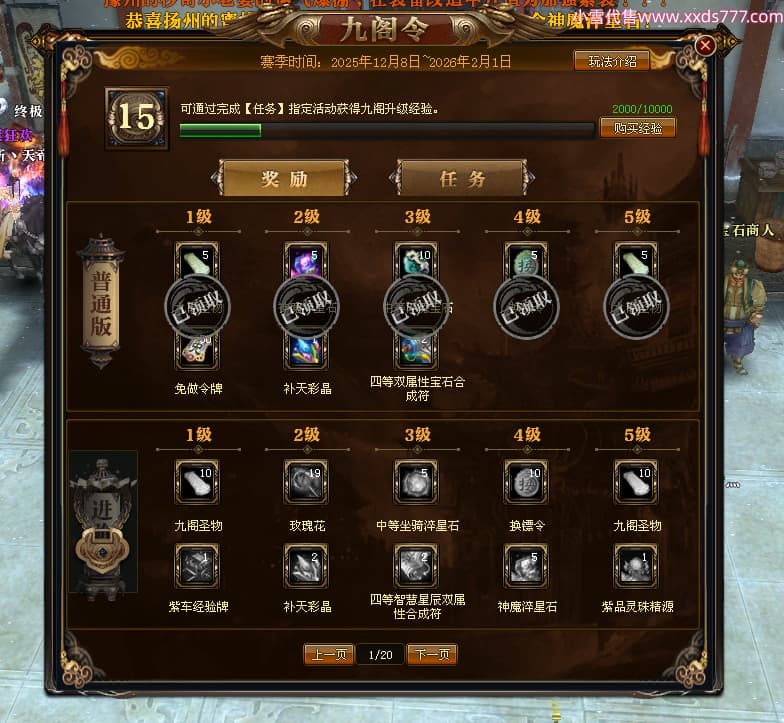
Task: Select the 神魔淬星石 item icon
Action: click(526, 566)
